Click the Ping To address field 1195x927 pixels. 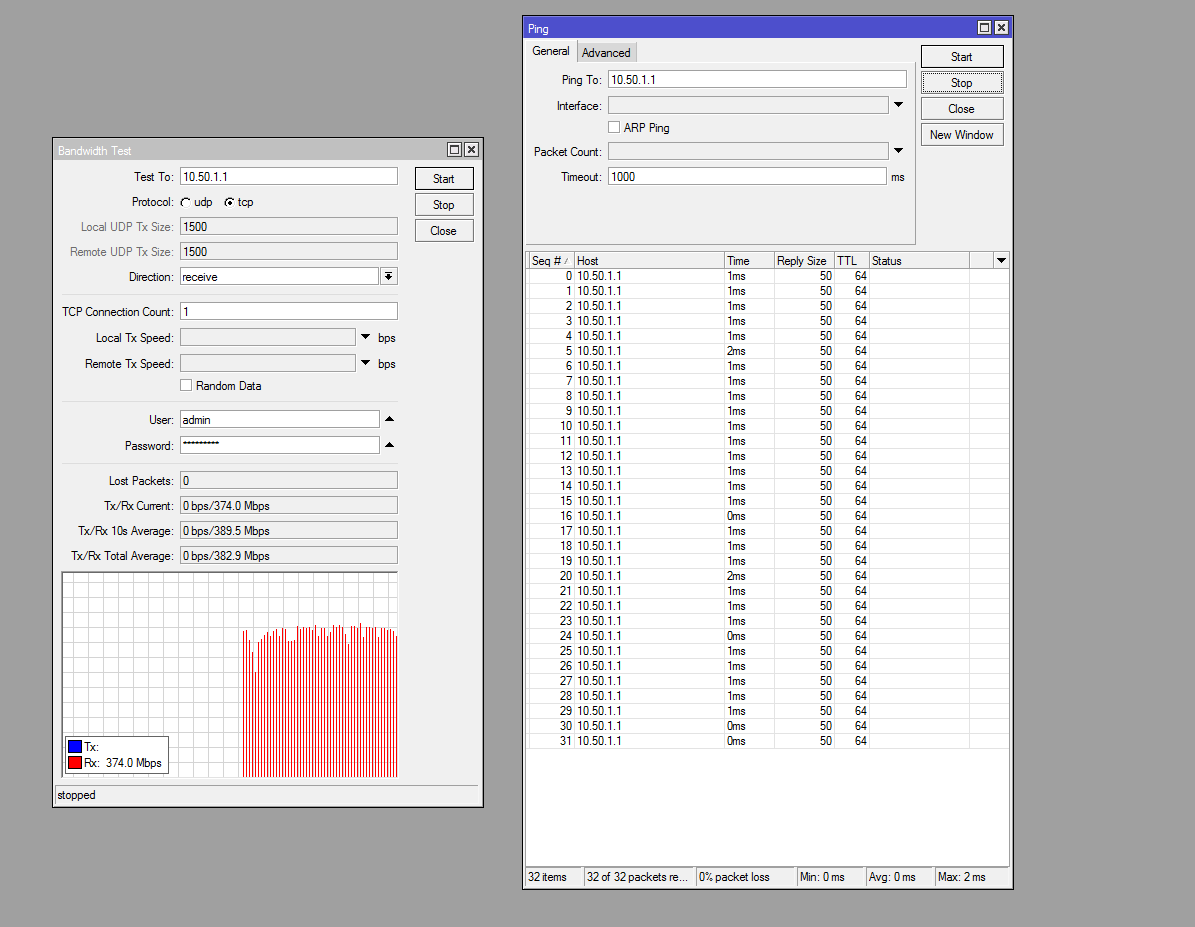pos(757,79)
